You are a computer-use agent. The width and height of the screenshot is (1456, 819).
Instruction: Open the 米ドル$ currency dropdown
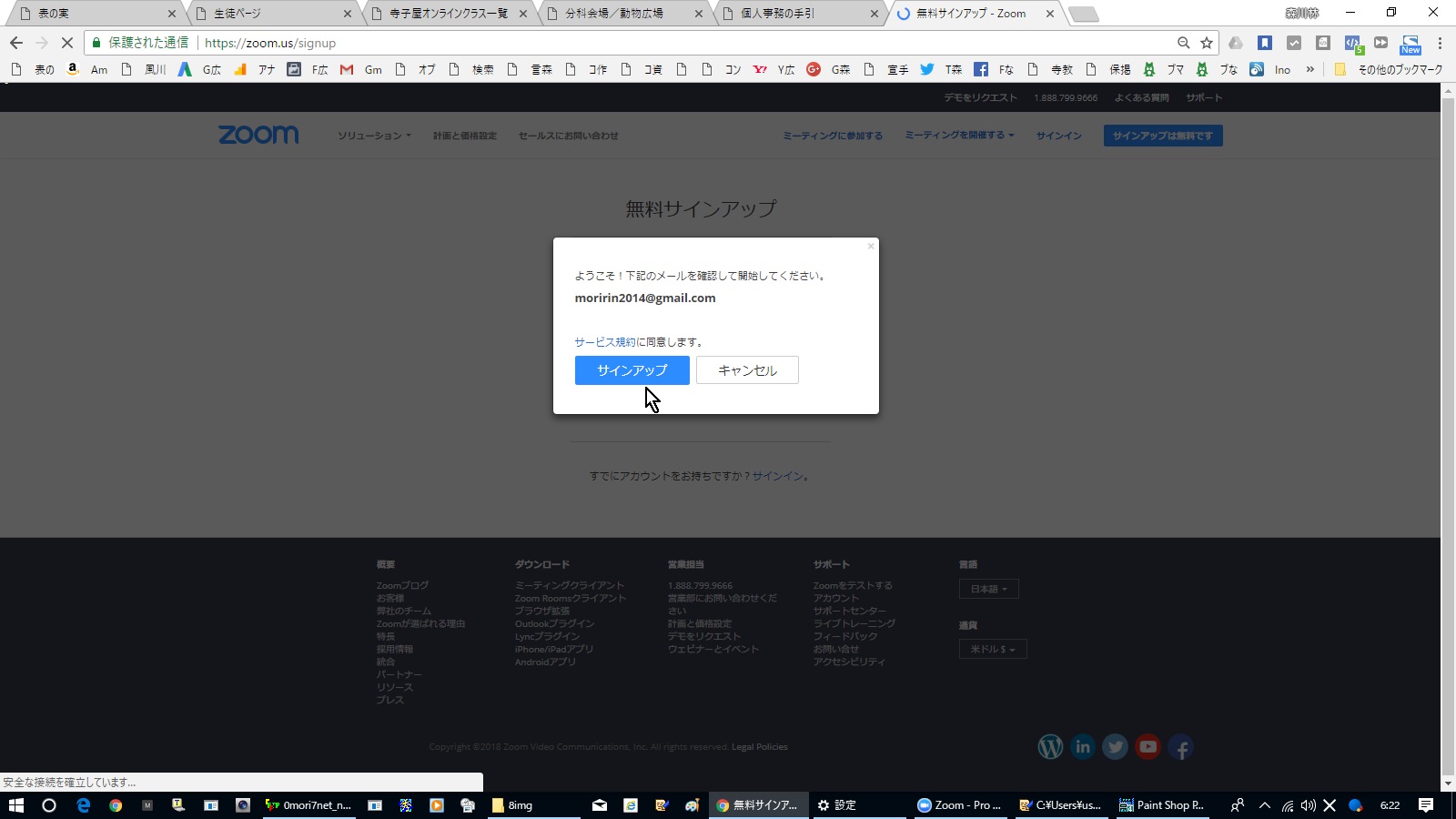point(993,649)
